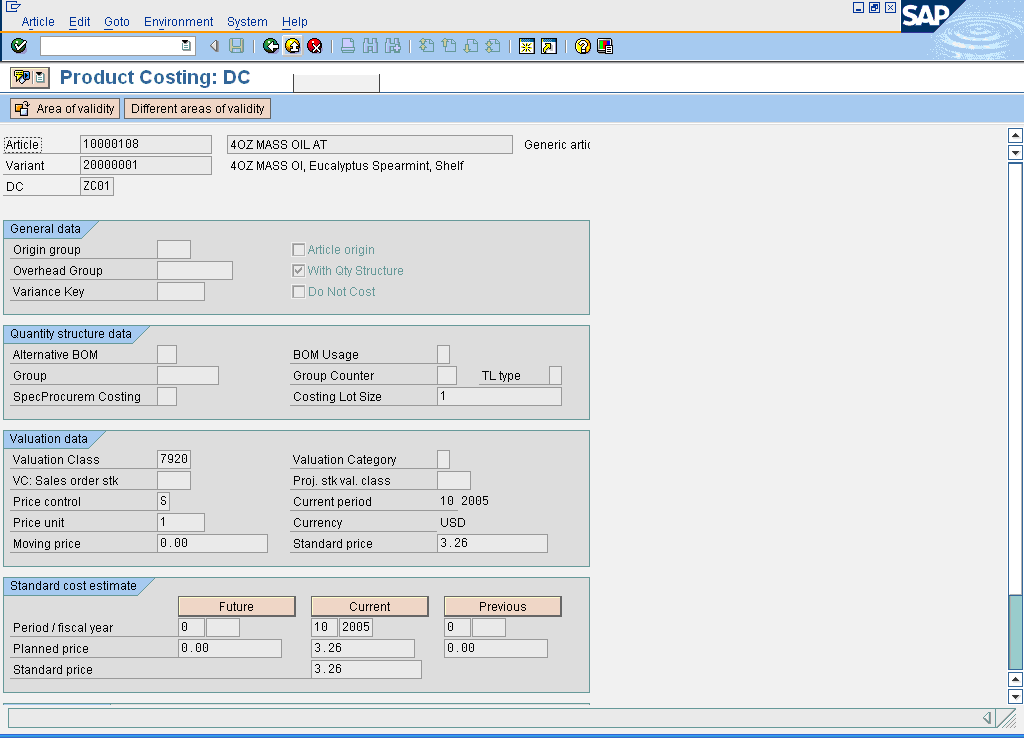Viewport: 1024px width, 738px height.
Task: Click the vertical scrollbar thumb
Action: (1015, 632)
